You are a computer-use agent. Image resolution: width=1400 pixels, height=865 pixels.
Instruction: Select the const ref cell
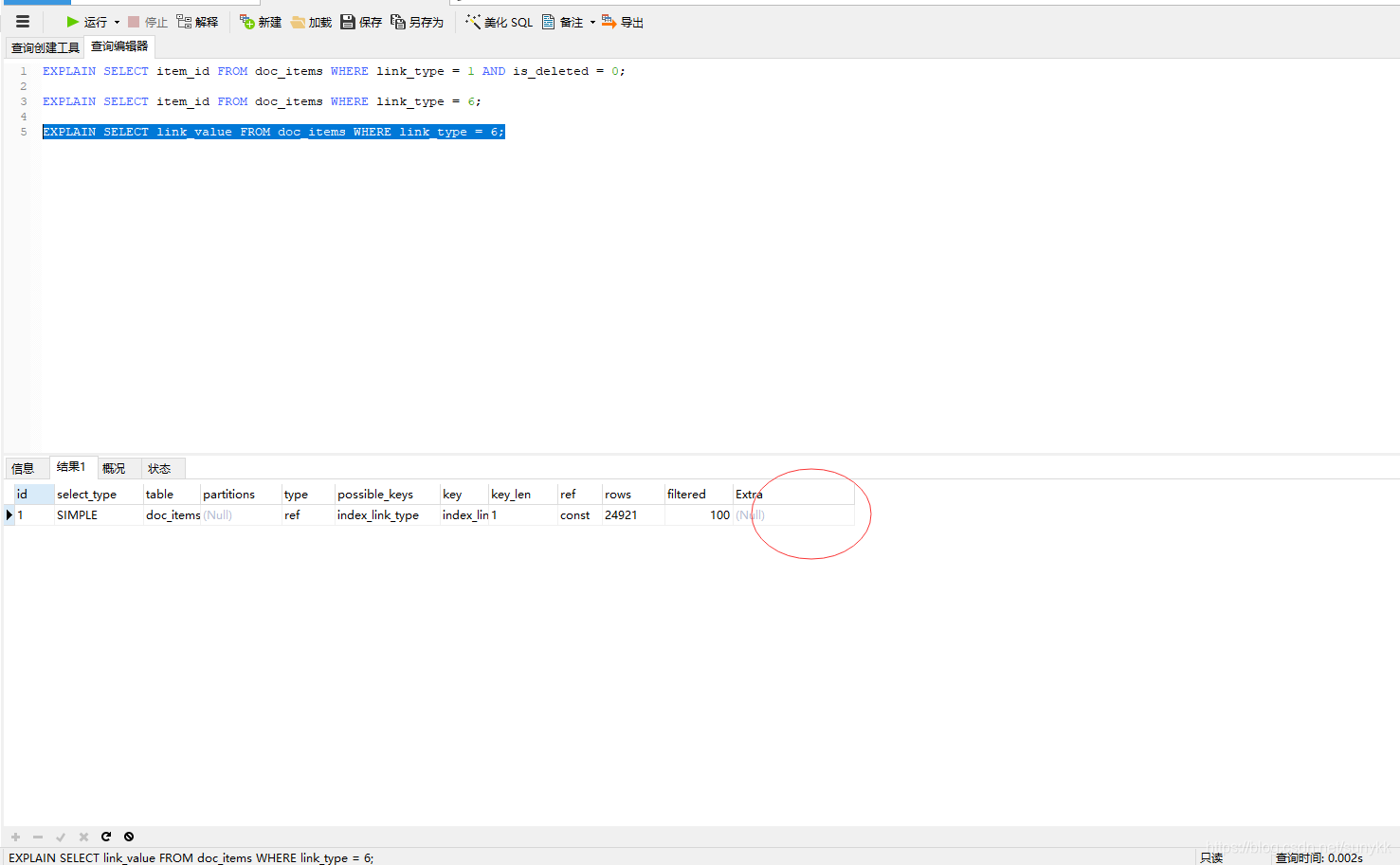click(x=580, y=515)
